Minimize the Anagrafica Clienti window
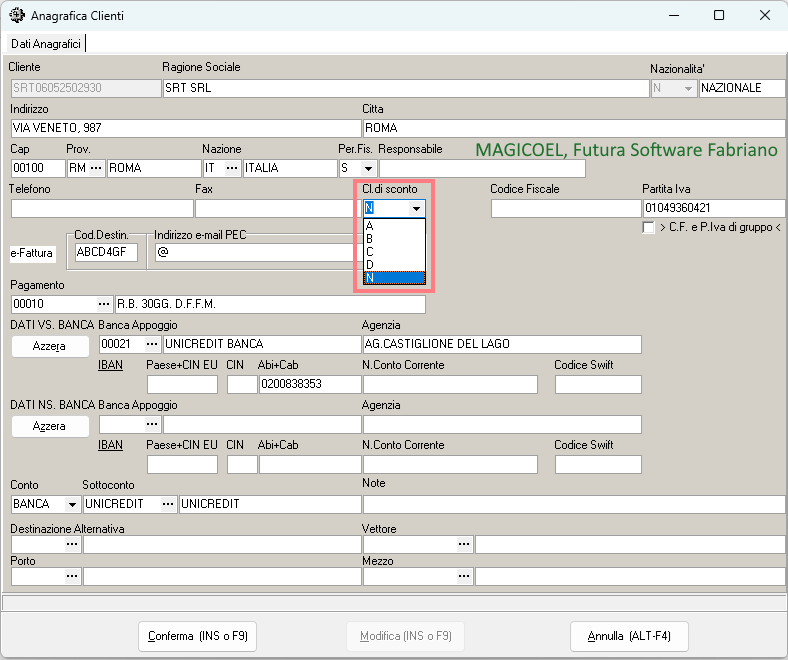This screenshot has width=788, height=660. 674,15
